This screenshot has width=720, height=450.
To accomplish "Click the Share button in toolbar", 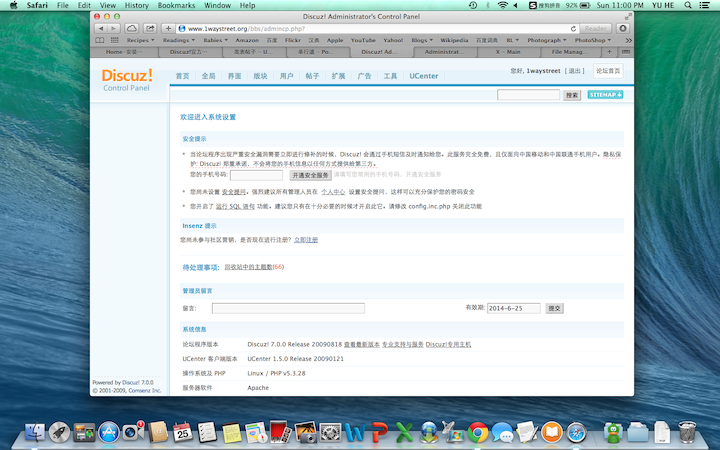I will tap(150, 28).
